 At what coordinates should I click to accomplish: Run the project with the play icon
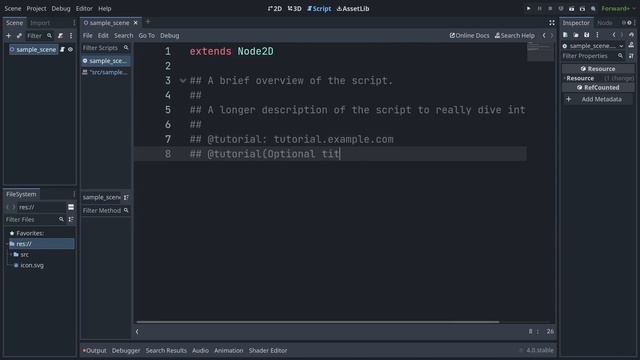(x=529, y=9)
